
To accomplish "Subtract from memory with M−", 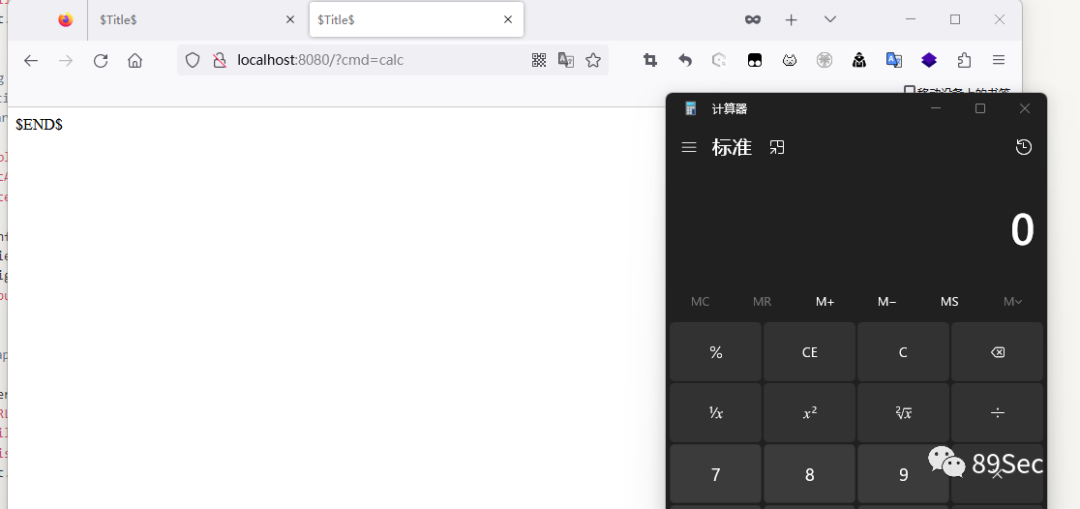I will 887,302.
